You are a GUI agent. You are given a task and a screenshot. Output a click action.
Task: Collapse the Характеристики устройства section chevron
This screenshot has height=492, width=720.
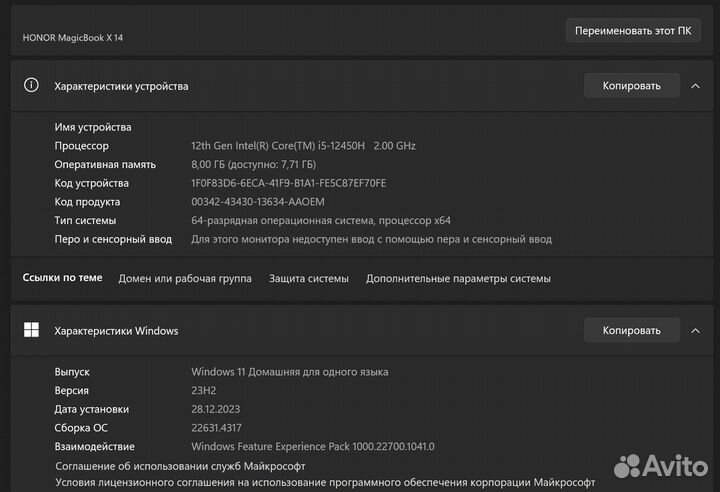pyautogui.click(x=695, y=86)
